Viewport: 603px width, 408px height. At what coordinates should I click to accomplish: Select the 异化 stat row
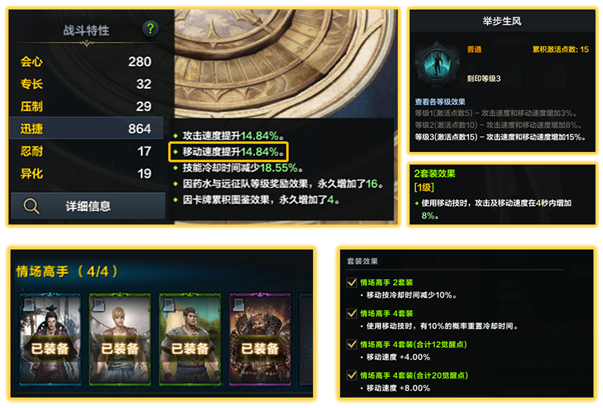[x=87, y=173]
